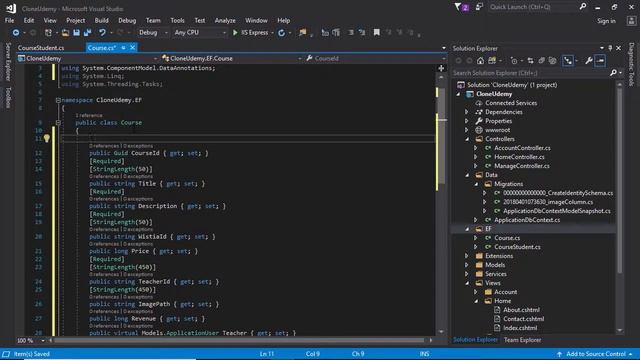Screen dimensions: 640x360
Task: Save the current file with Save icon
Action: tap(76, 33)
